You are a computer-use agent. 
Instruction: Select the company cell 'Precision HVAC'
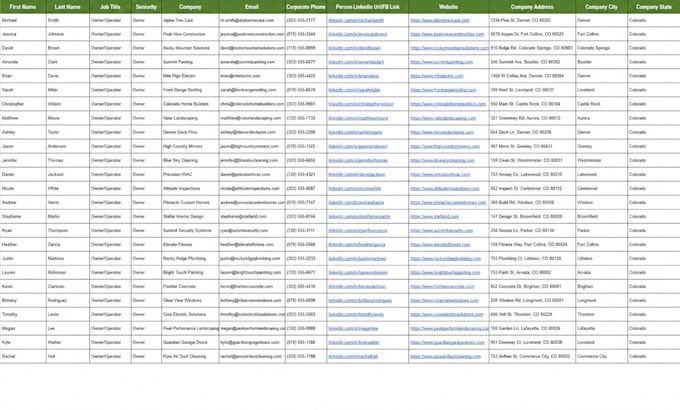(190, 174)
